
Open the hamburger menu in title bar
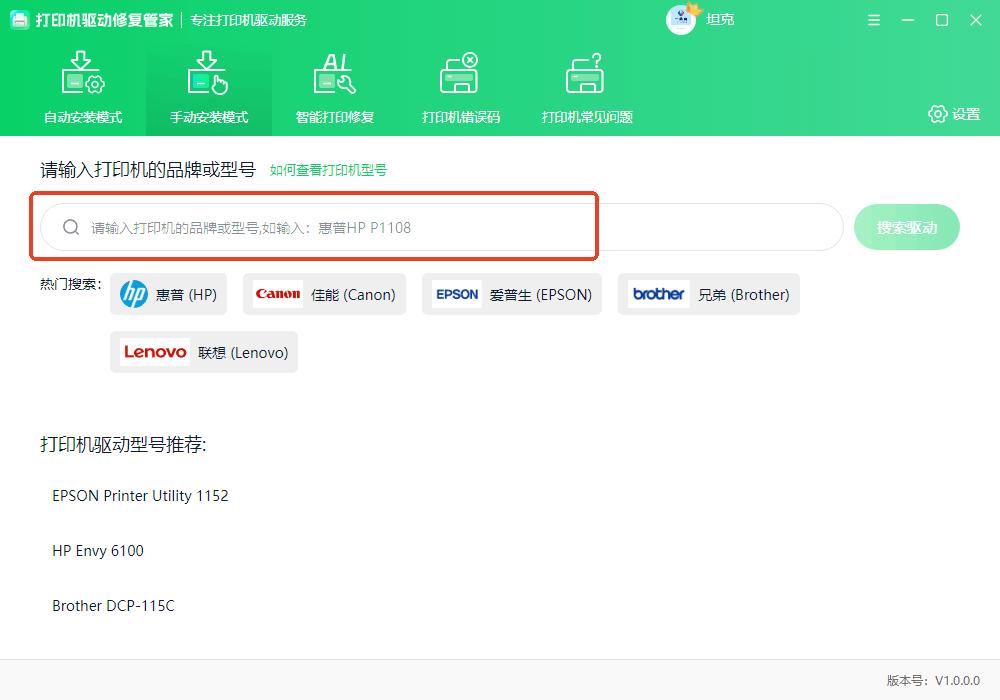[x=873, y=19]
